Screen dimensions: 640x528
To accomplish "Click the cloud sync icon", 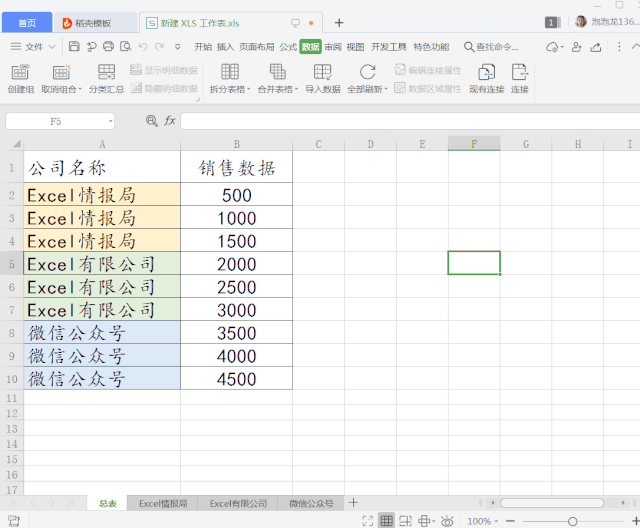I will (554, 47).
